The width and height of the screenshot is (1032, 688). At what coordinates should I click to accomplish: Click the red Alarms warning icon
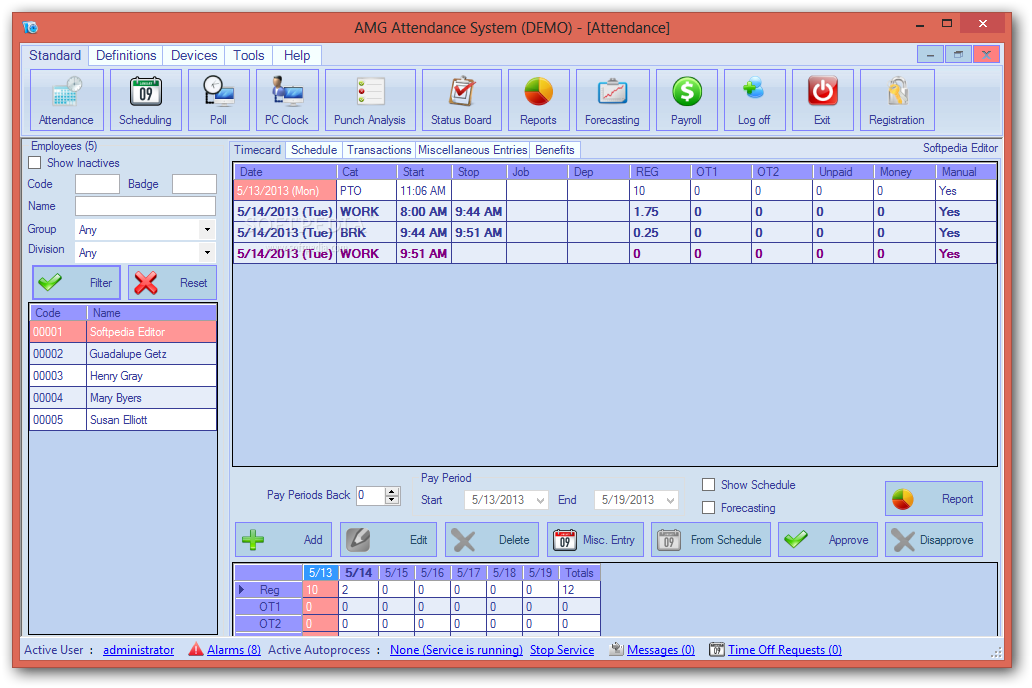coord(195,649)
